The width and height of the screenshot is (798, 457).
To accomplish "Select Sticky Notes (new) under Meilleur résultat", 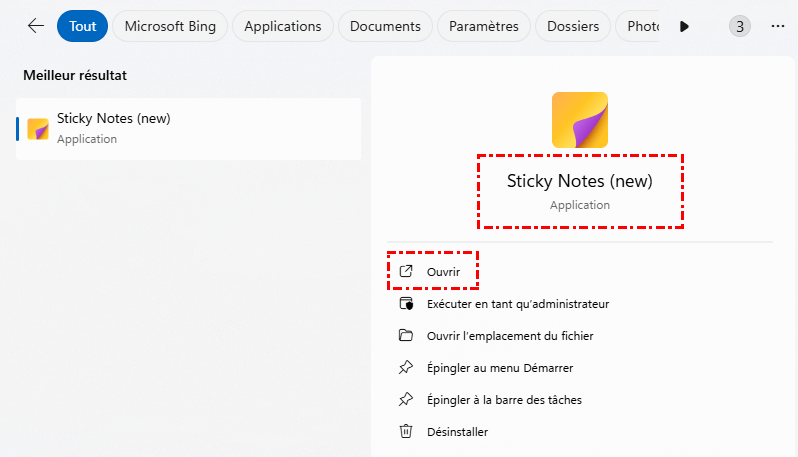I will [188, 128].
